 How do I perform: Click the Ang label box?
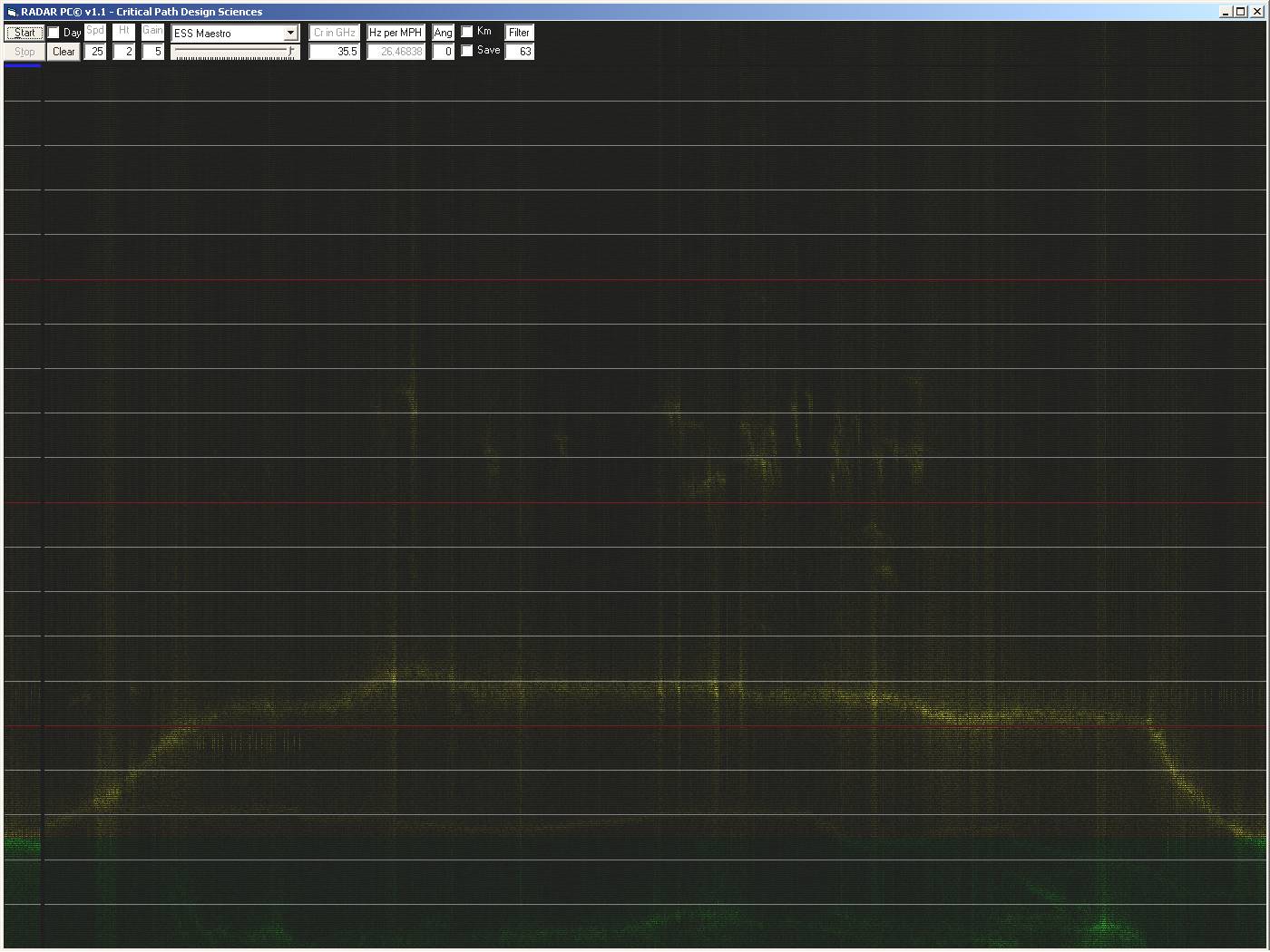pos(444,33)
